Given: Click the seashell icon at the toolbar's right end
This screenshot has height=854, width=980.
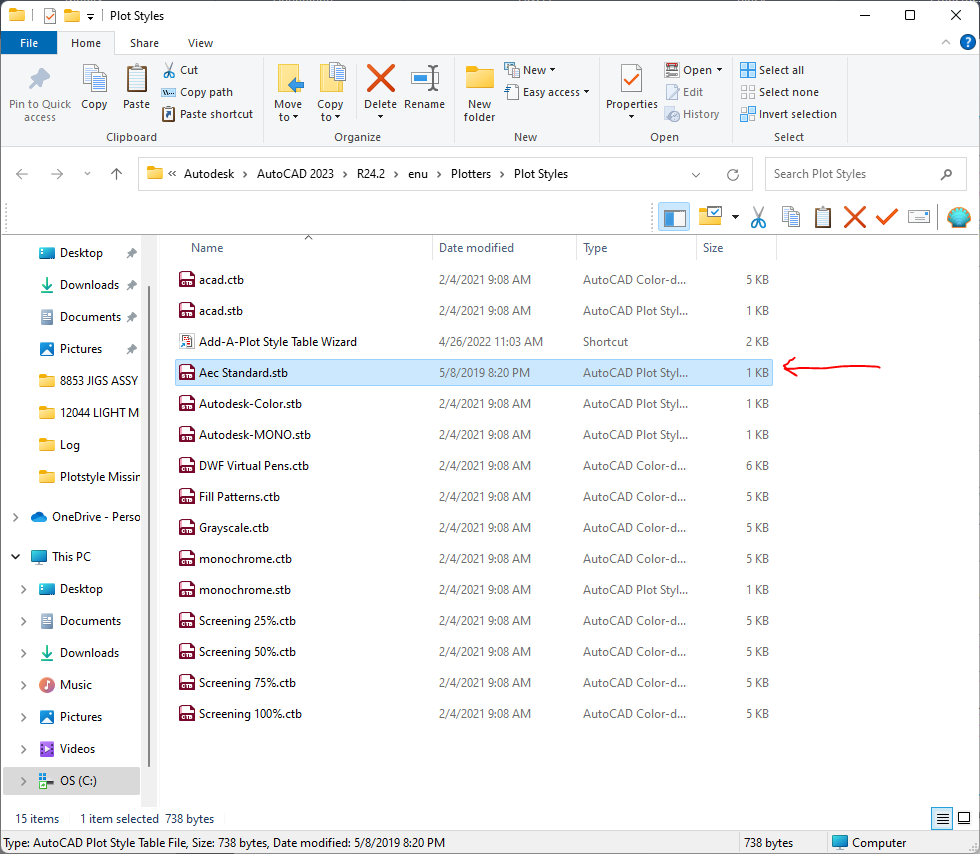Looking at the screenshot, I should [x=958, y=217].
